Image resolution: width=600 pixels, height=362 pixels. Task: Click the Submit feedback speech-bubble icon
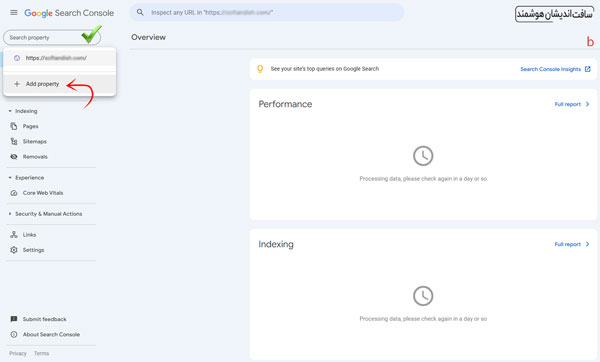(x=14, y=319)
